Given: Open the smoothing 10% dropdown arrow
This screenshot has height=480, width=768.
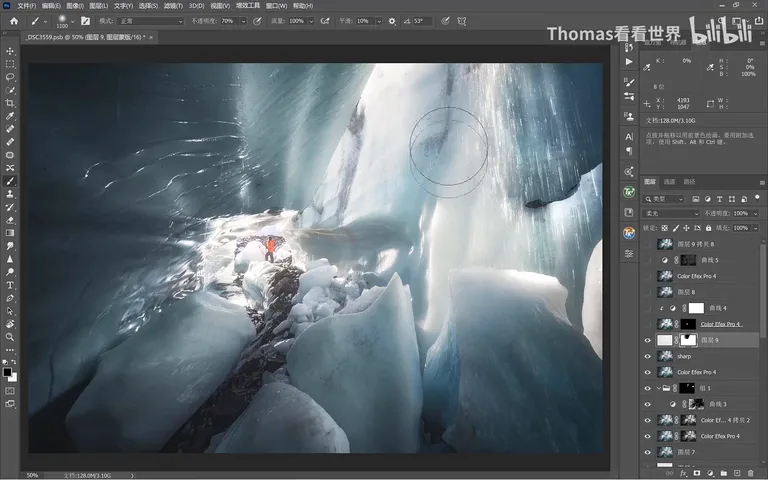Looking at the screenshot, I should click(x=379, y=22).
